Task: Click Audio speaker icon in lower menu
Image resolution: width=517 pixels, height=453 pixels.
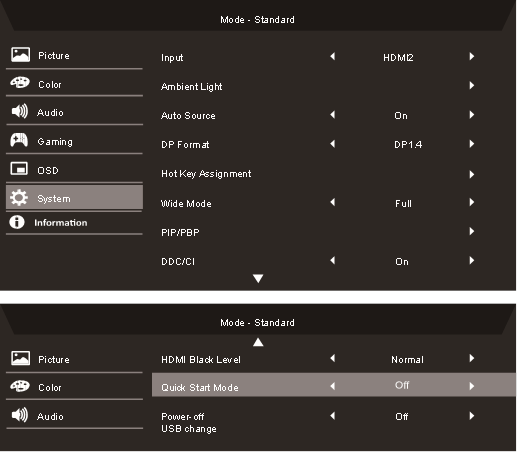Action: 20,415
